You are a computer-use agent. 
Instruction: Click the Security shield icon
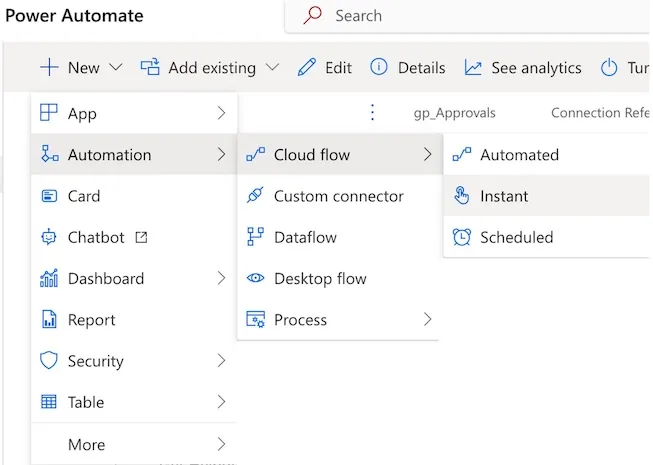[x=49, y=361]
